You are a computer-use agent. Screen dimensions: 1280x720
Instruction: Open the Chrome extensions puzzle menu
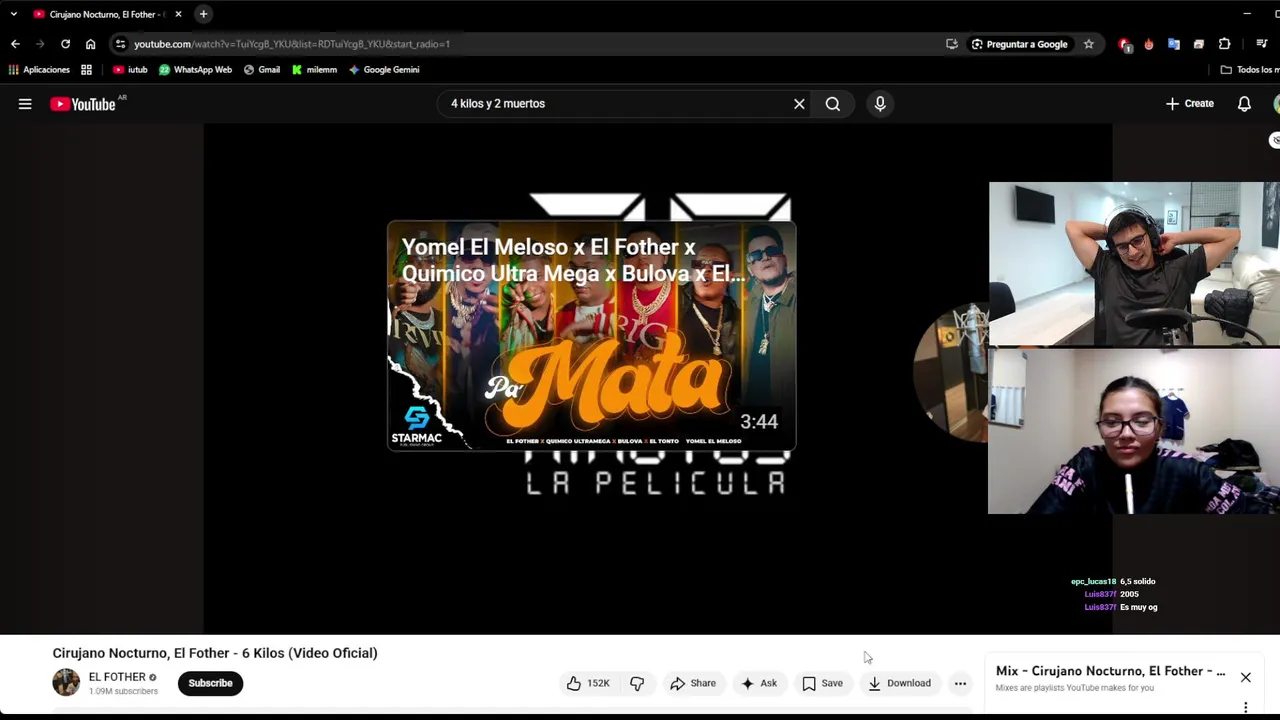[x=1224, y=44]
